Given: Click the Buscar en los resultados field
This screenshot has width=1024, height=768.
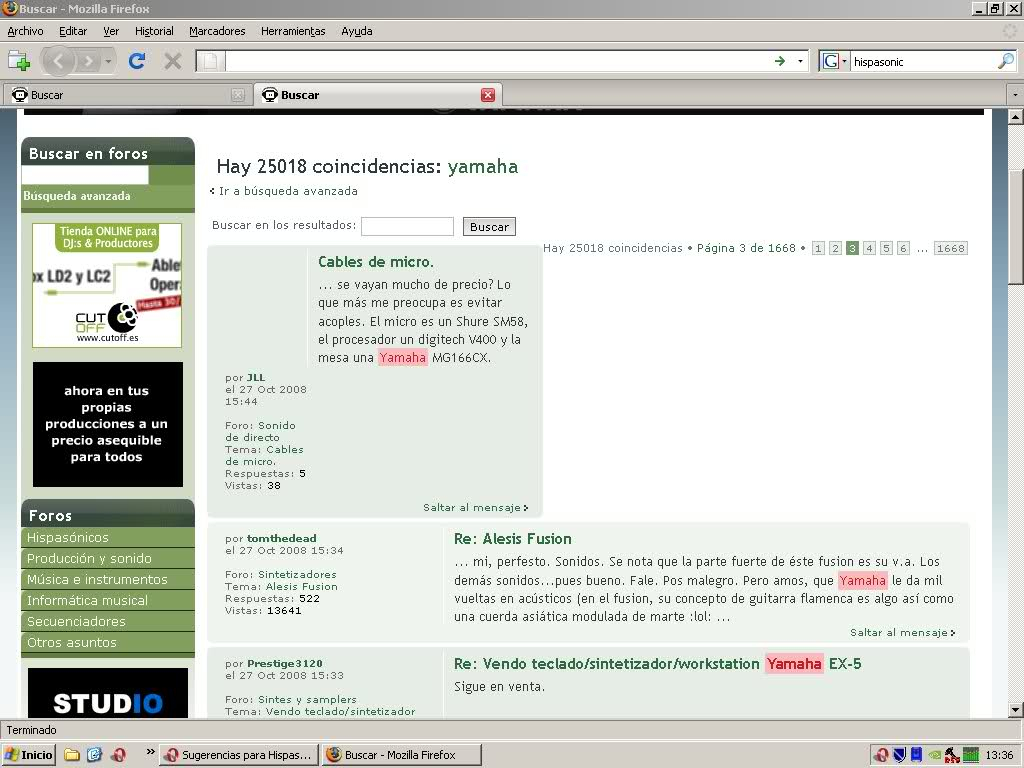Looking at the screenshot, I should point(408,226).
